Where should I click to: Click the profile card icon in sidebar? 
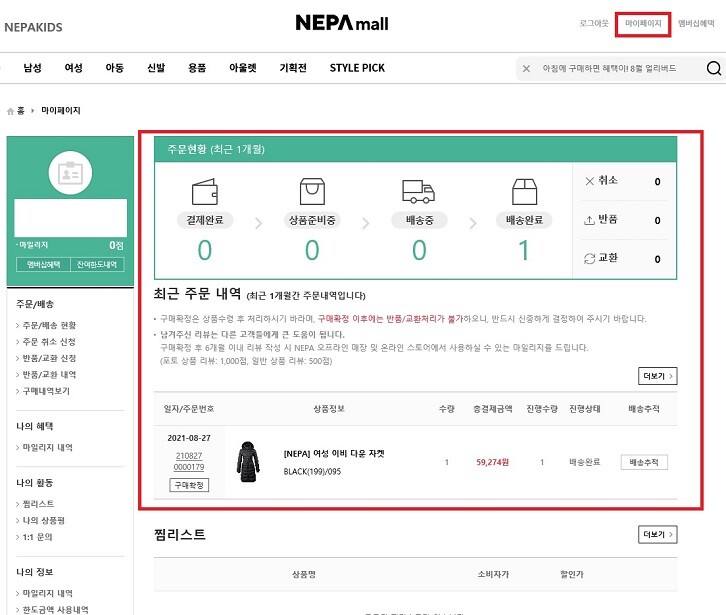click(69, 172)
